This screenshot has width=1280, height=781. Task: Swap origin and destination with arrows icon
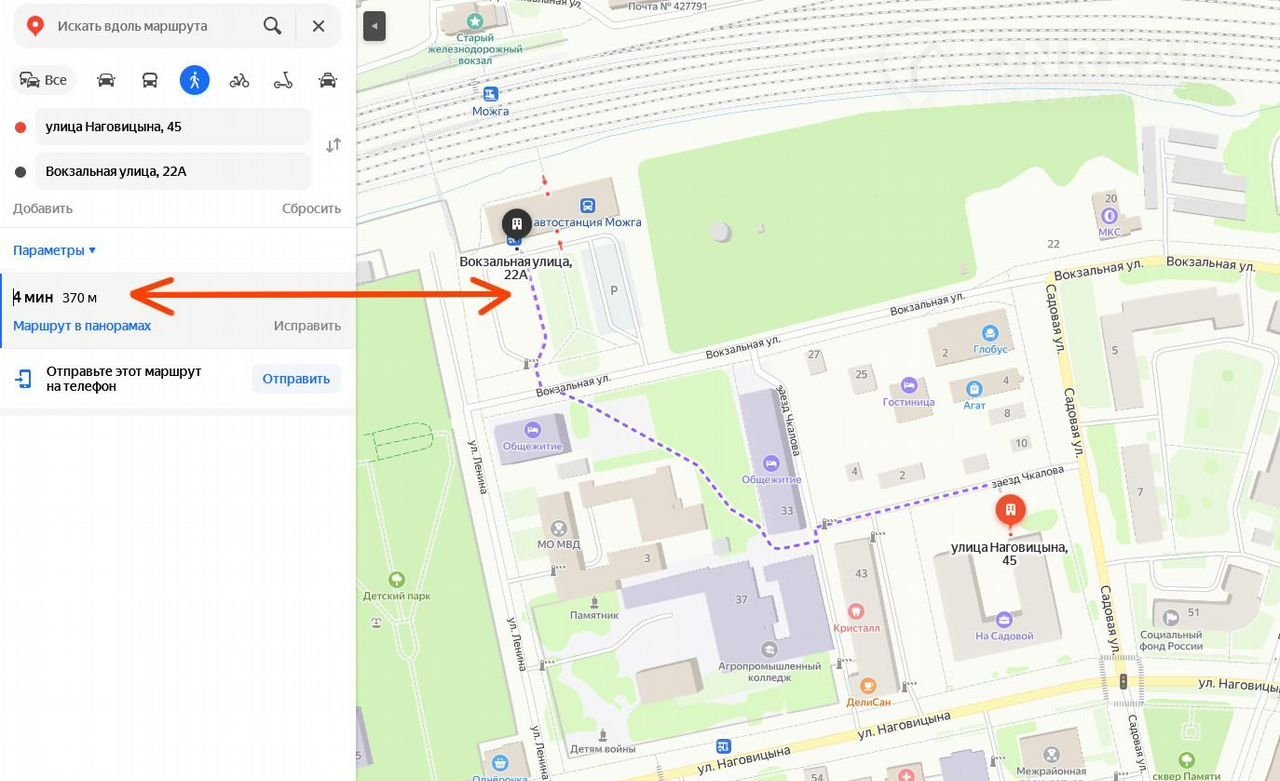tap(334, 145)
